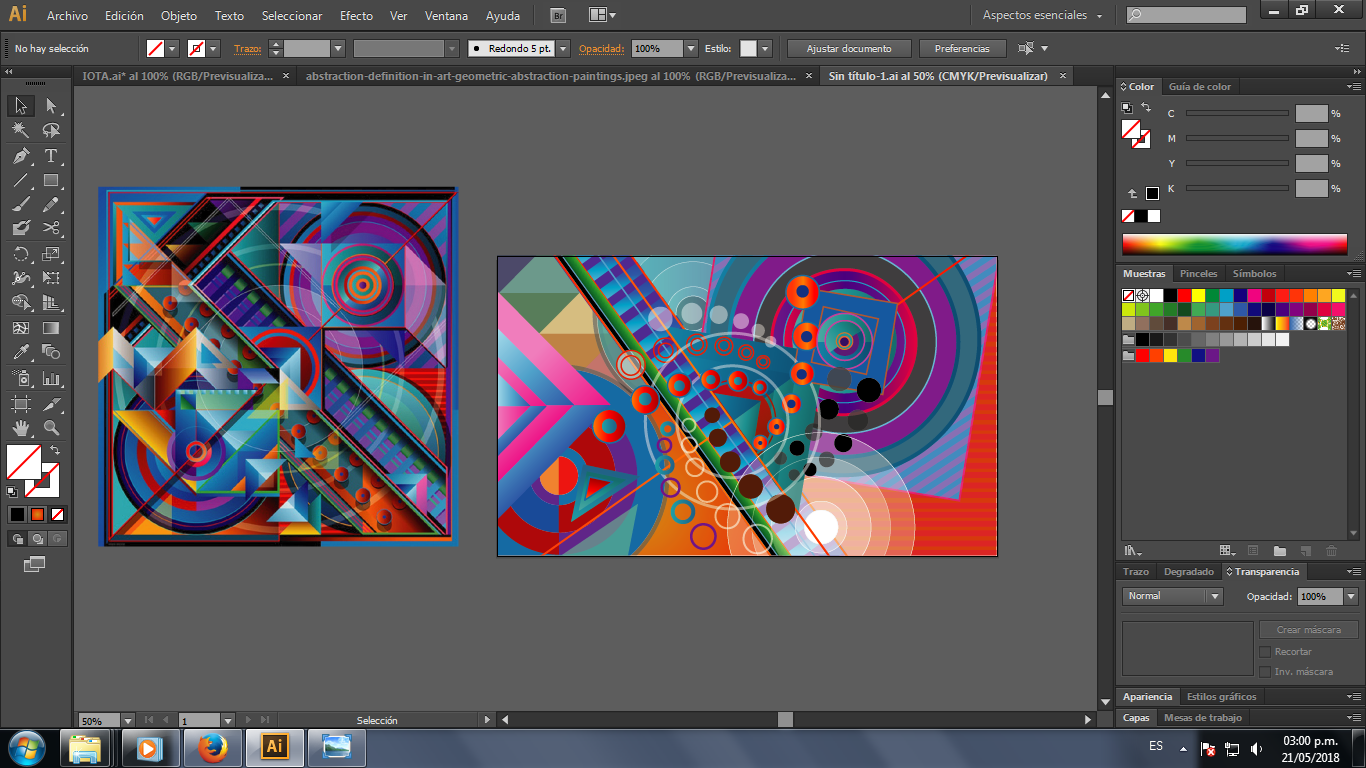Open Firefox from the Windows taskbar
1366x768 pixels.
point(212,747)
